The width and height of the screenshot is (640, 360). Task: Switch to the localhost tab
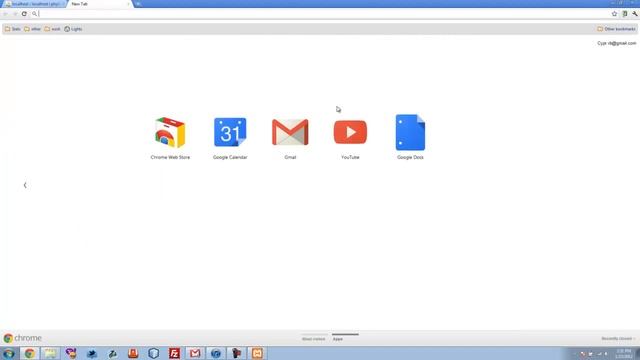coord(35,4)
